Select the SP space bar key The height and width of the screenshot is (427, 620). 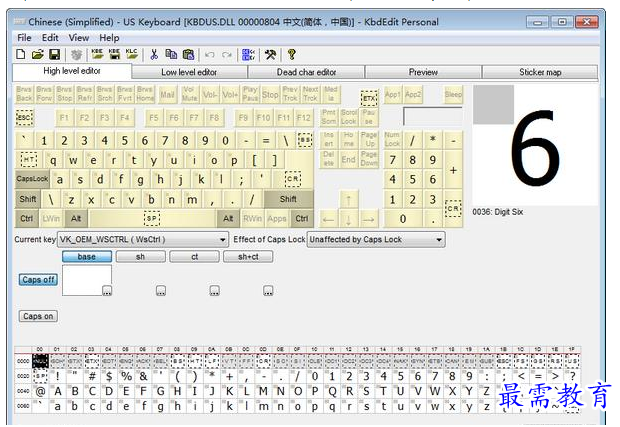point(152,219)
